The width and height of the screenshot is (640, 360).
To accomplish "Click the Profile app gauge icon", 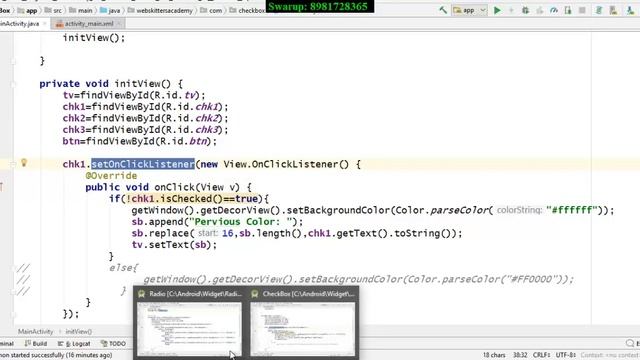I will pos(554,10).
